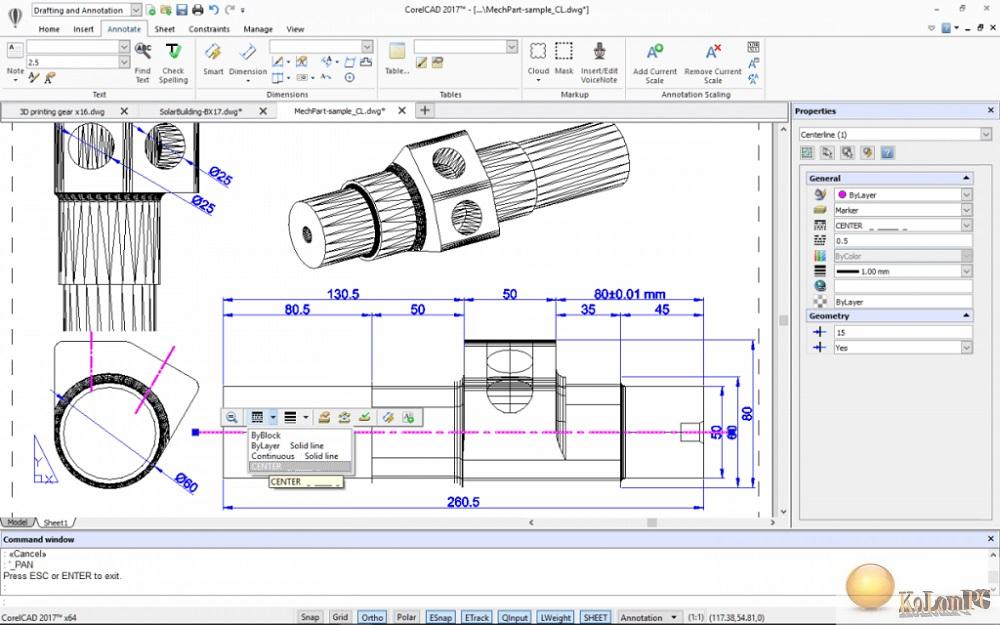Switch to the Sheet ribbon tab
1000x625 pixels.
[165, 29]
